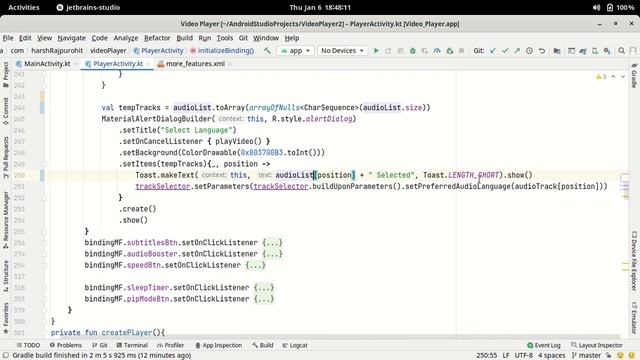Image resolution: width=640 pixels, height=360 pixels.
Task: Open the app run configuration dropdown
Action: 296,51
